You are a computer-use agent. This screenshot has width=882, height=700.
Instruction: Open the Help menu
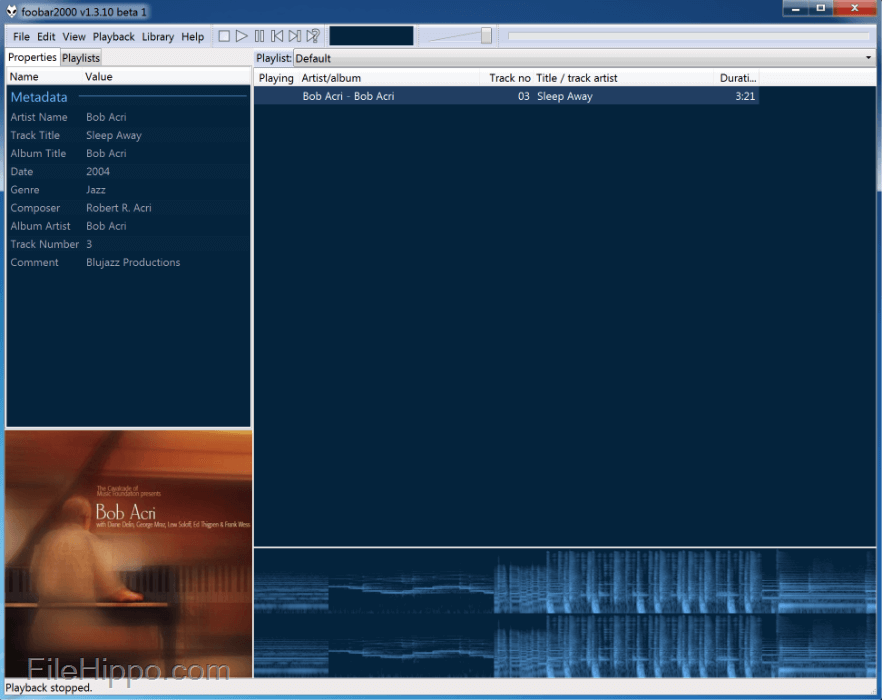coord(192,37)
